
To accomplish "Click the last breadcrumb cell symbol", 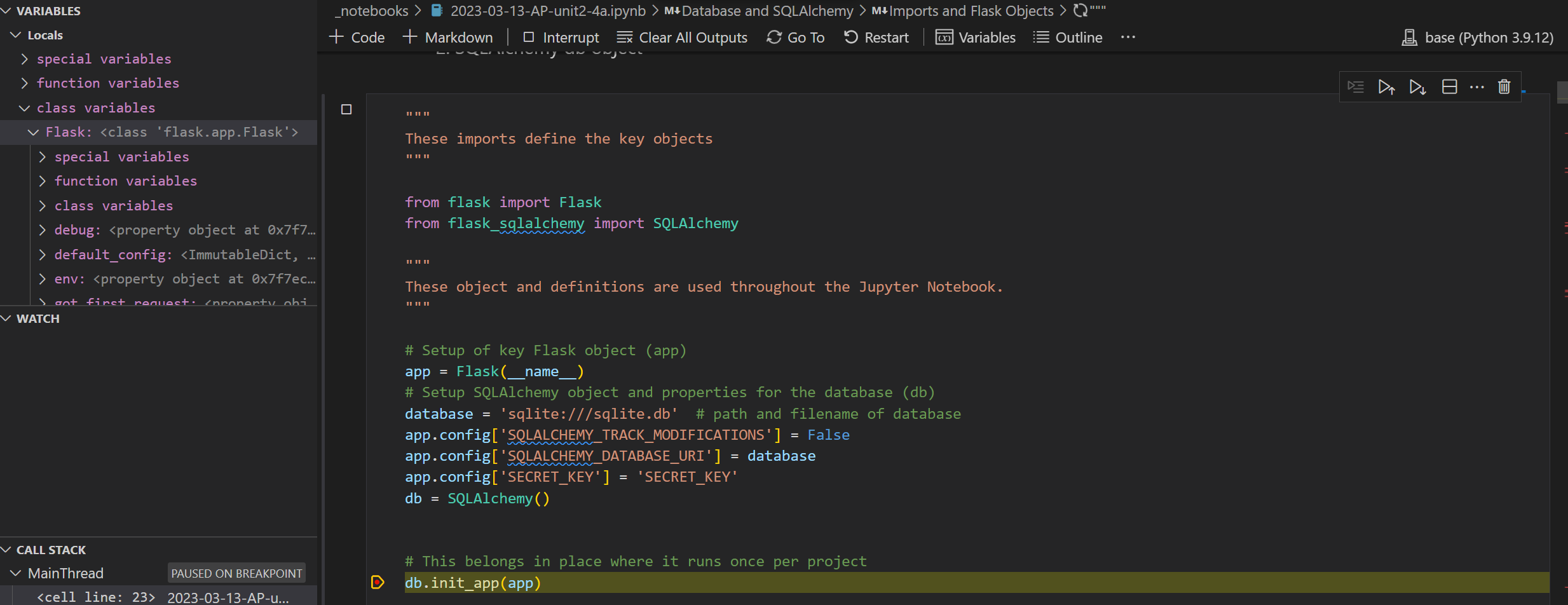I will [1089, 11].
